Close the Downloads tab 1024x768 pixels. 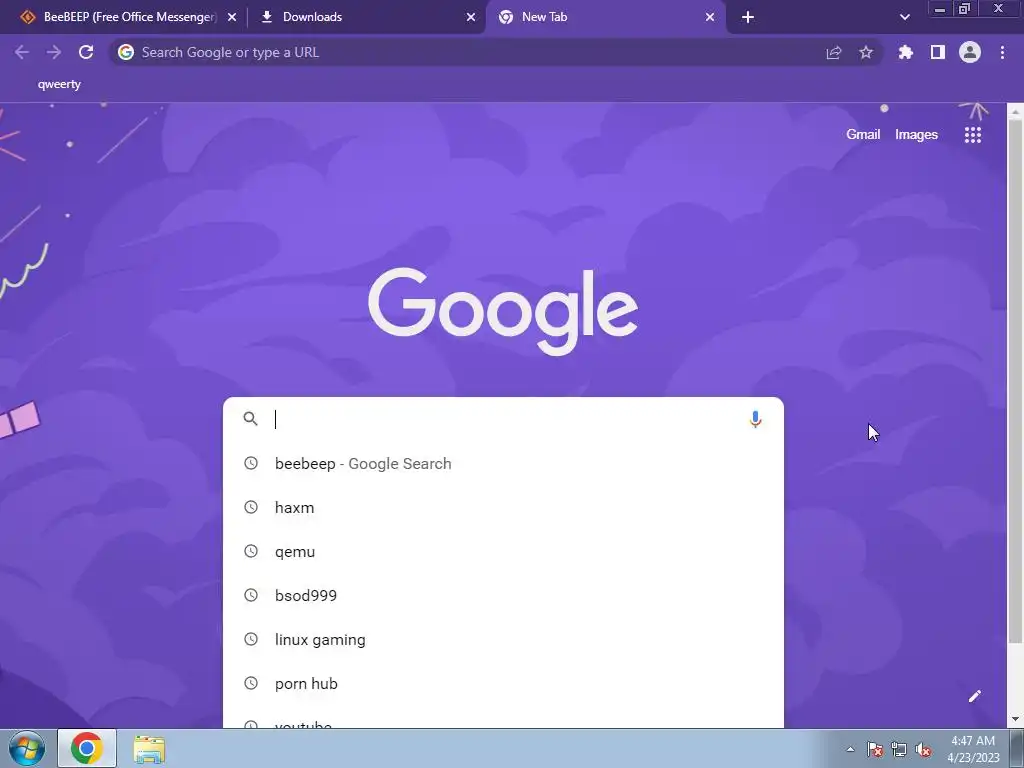coord(471,17)
